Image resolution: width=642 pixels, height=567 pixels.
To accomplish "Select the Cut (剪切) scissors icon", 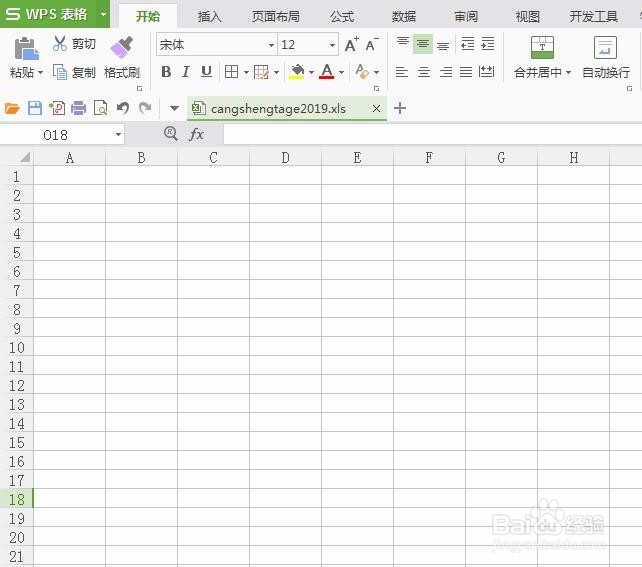I will (60, 43).
